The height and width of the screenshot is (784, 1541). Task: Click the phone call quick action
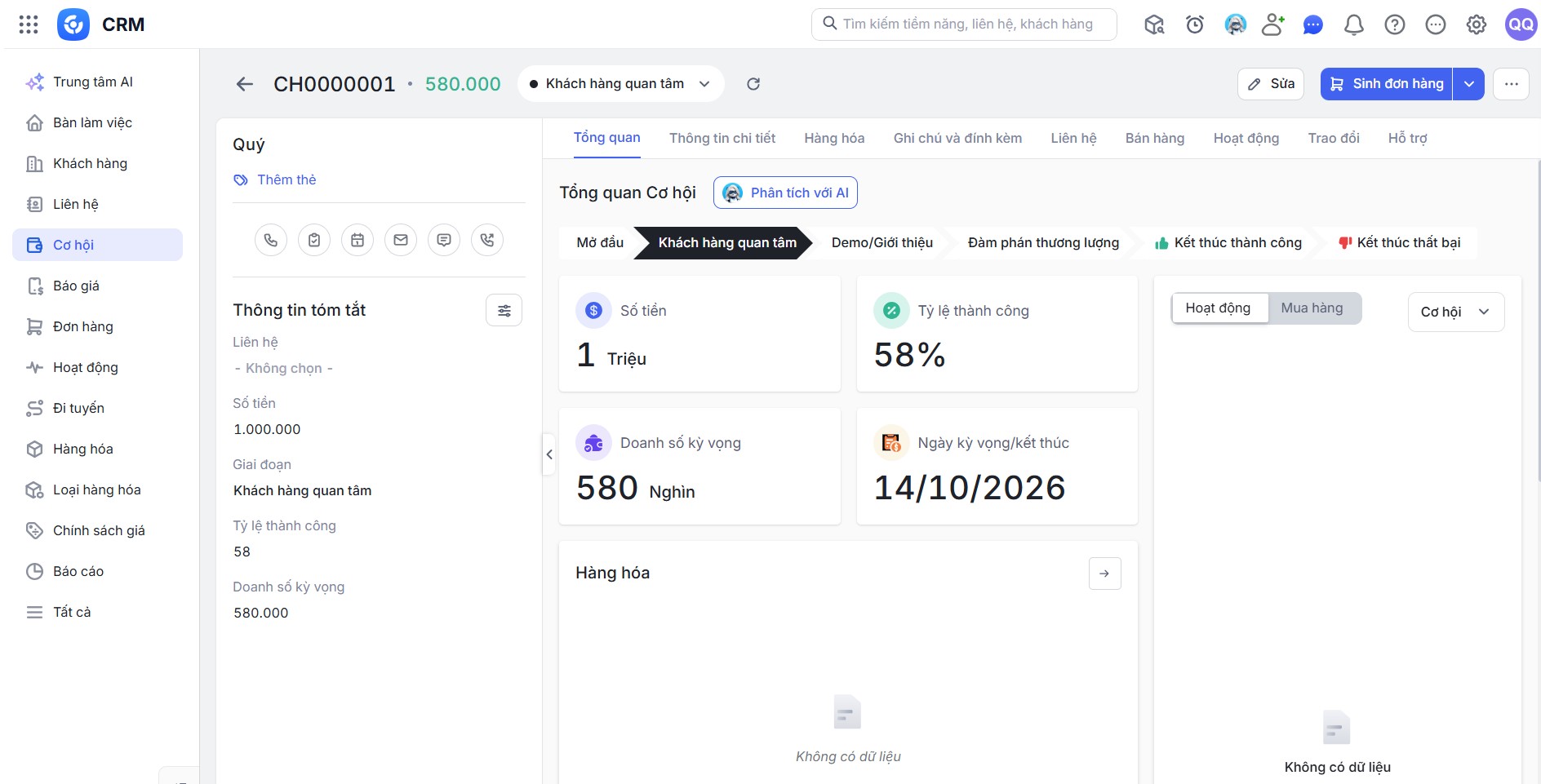(271, 240)
